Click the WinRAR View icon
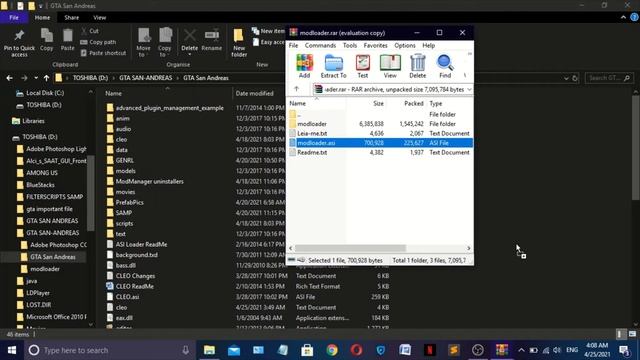 click(x=390, y=66)
